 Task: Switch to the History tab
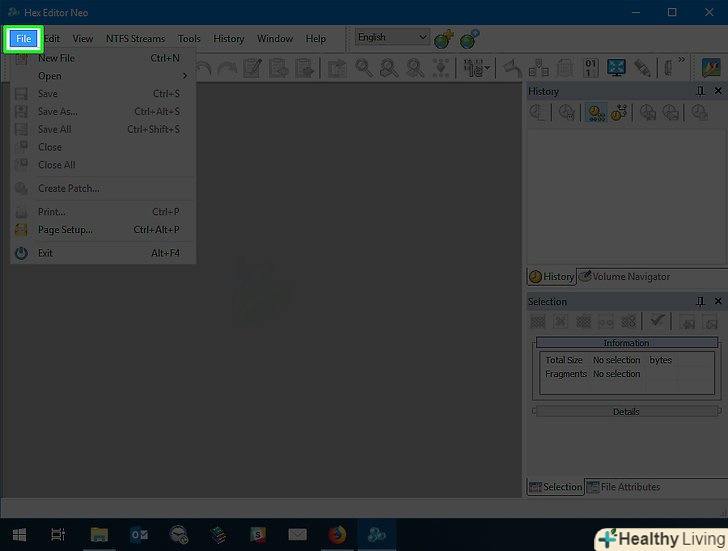(552, 277)
